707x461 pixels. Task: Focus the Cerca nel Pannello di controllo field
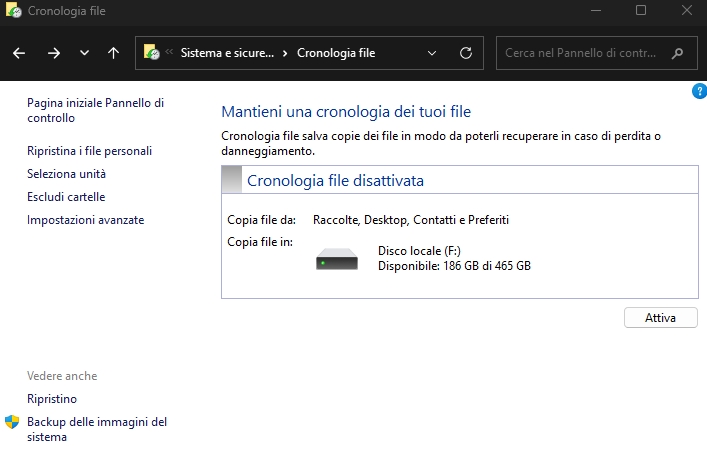pos(597,53)
